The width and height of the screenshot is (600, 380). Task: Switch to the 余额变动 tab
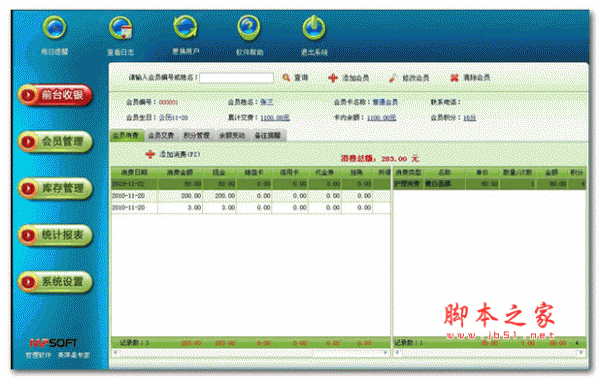click(x=232, y=135)
